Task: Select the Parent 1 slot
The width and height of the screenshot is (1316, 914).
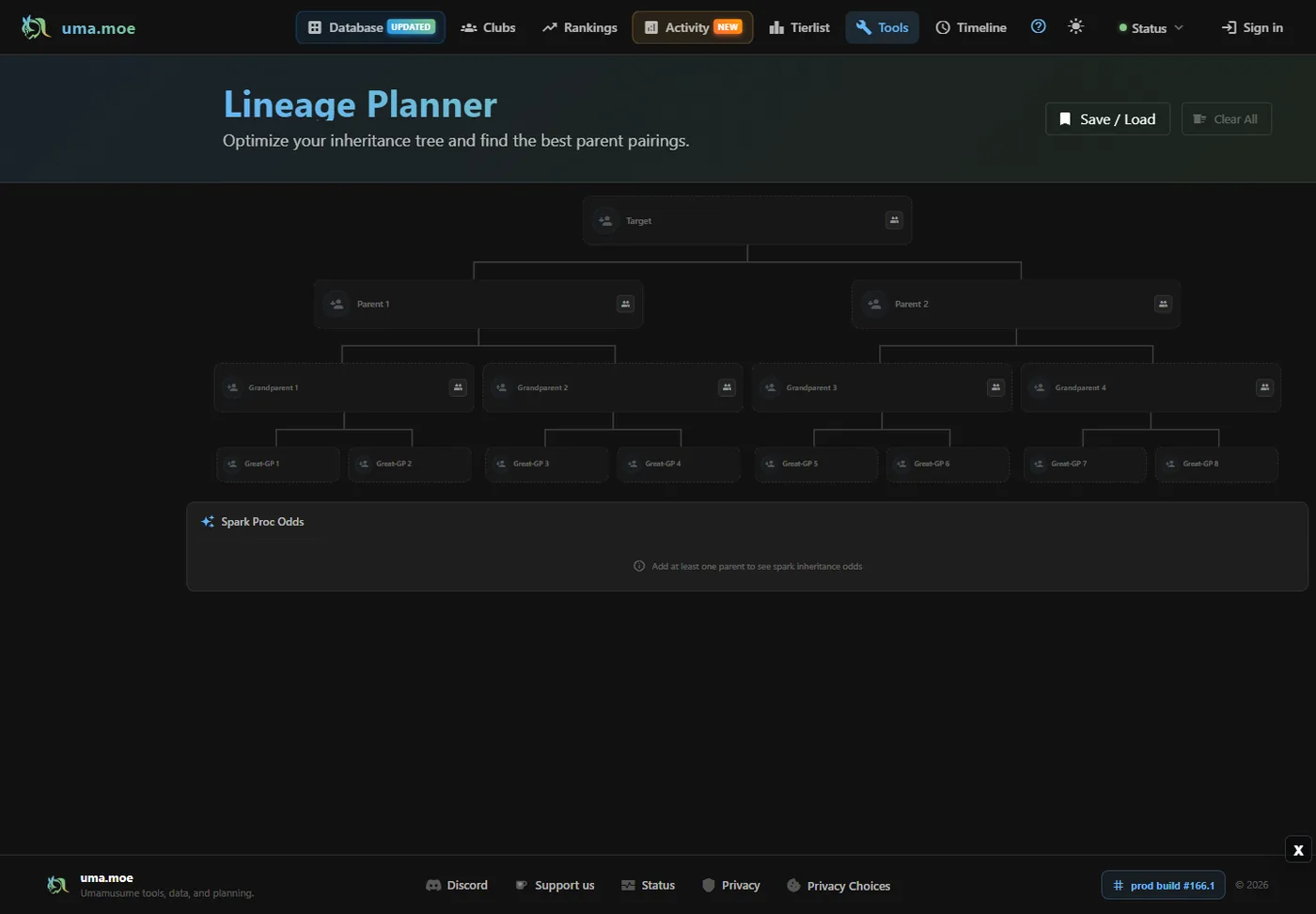Action: pos(478,304)
